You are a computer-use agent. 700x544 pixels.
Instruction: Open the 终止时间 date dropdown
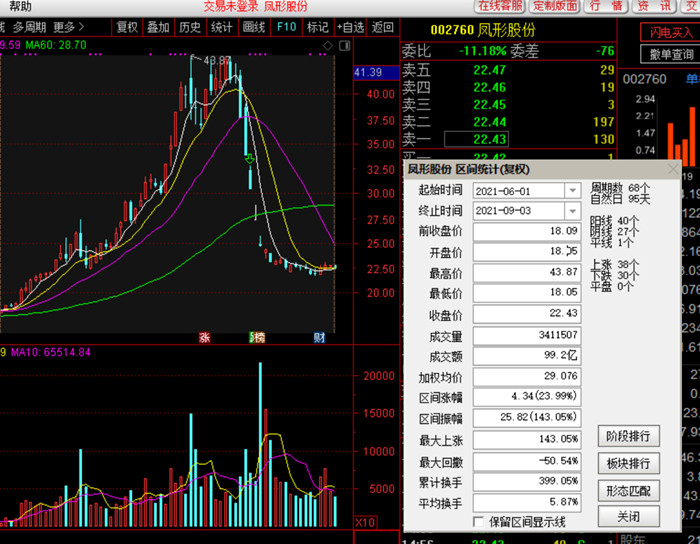pyautogui.click(x=572, y=211)
